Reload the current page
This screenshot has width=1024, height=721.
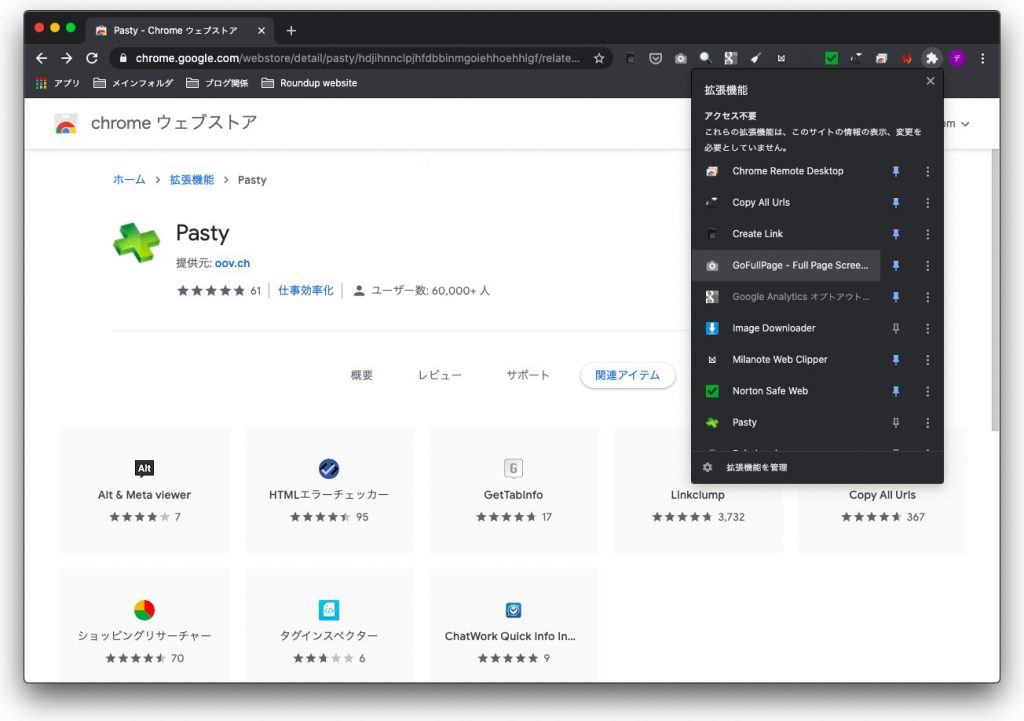coord(92,58)
